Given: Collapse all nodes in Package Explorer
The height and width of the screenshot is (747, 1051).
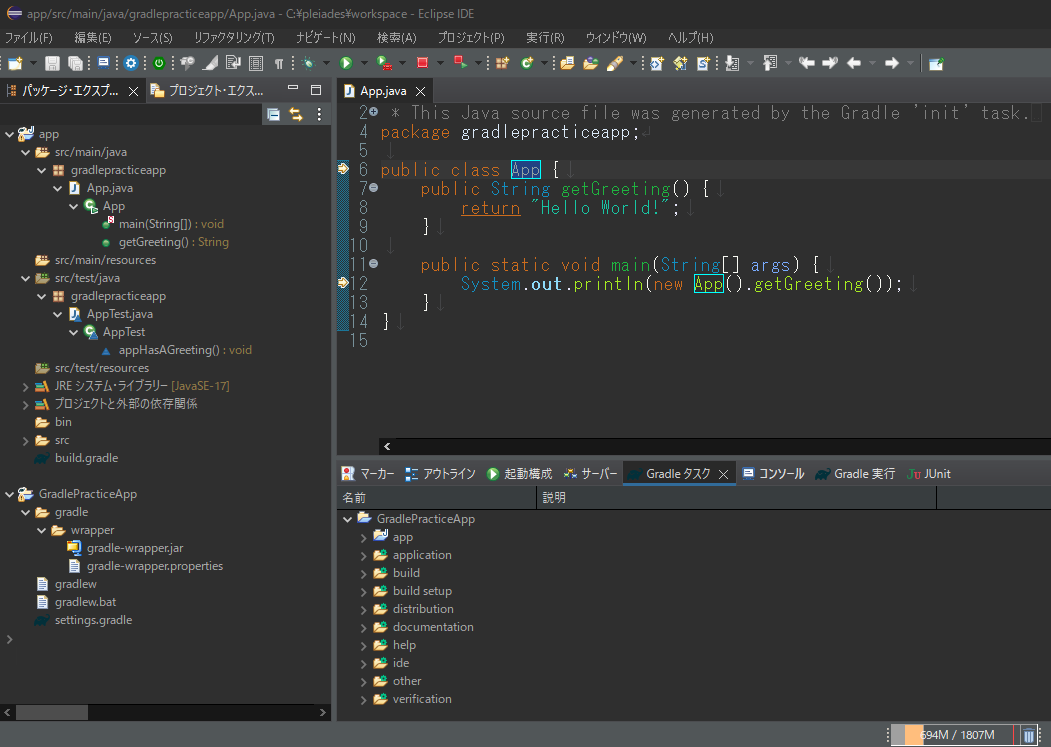Looking at the screenshot, I should tap(272, 114).
